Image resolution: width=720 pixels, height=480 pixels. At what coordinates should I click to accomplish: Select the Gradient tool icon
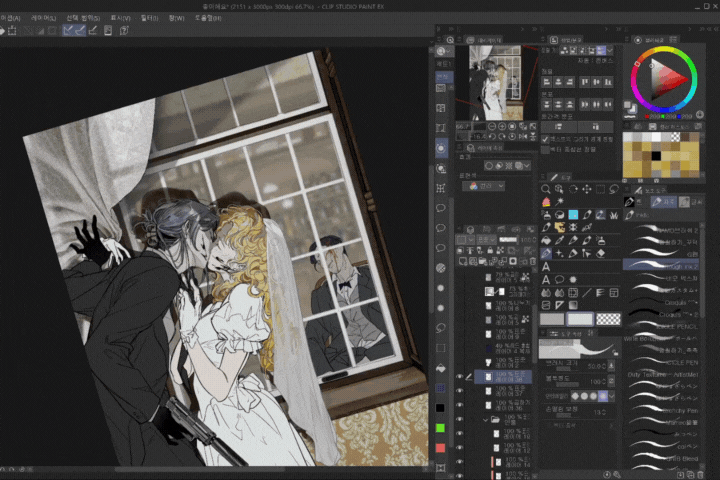pyautogui.click(x=573, y=305)
